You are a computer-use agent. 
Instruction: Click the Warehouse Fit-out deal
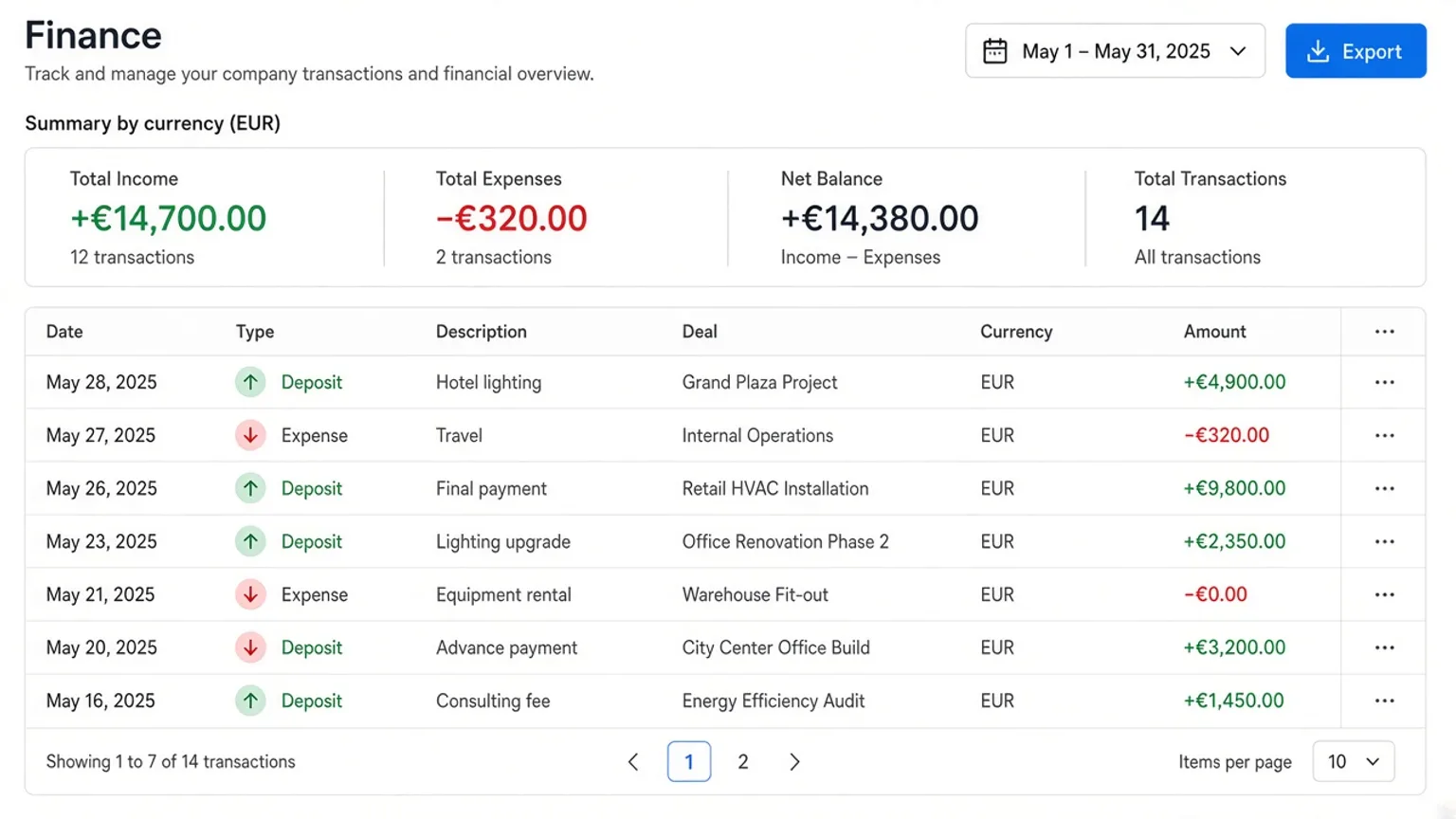tap(755, 594)
